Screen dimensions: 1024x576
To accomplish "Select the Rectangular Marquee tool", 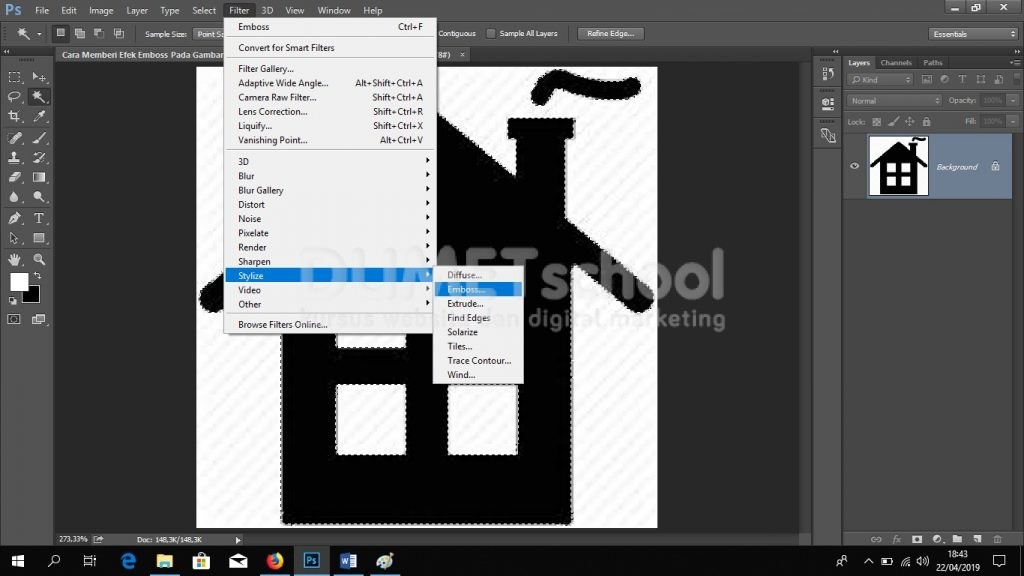I will (x=14, y=77).
